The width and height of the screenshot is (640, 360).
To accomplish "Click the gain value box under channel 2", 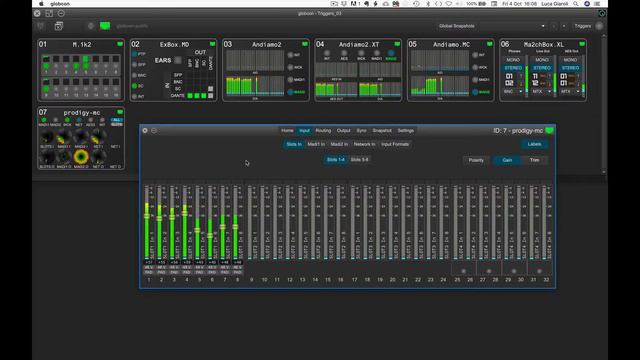I will [x=161, y=262].
